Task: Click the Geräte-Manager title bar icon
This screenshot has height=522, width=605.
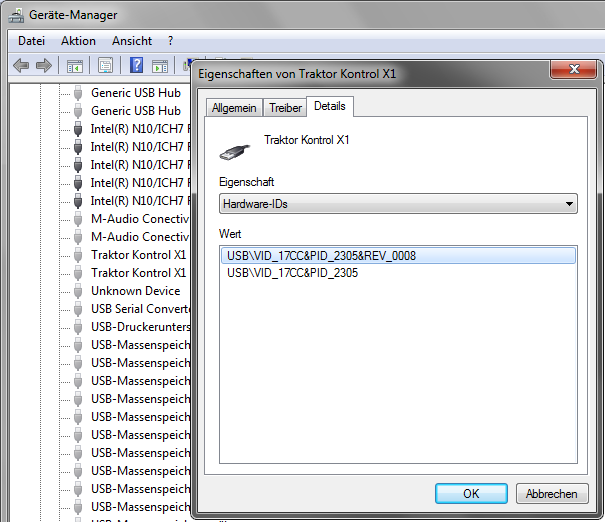Action: (16, 15)
